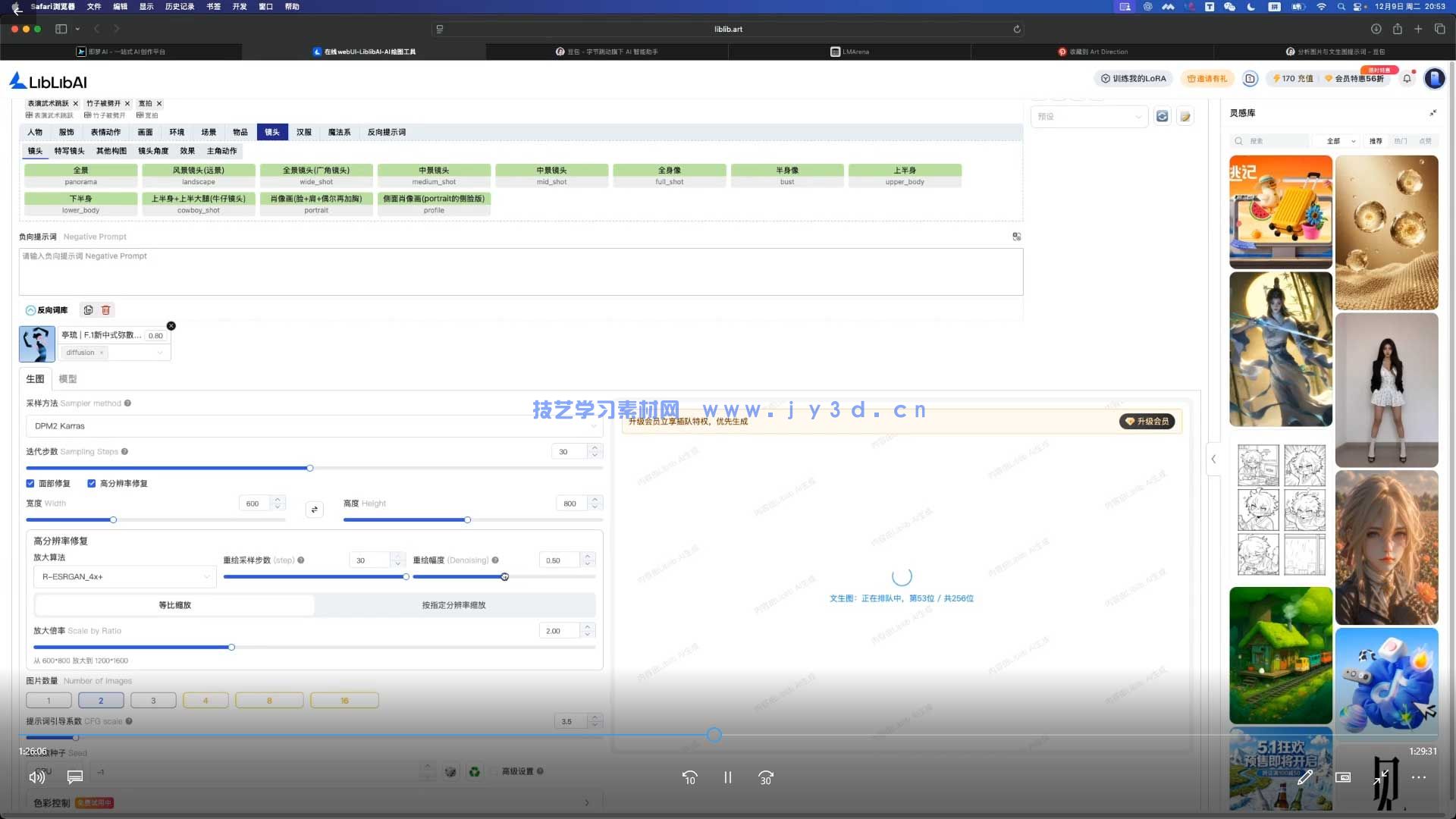Screen dimensions: 1456x819
Task: Select the 按指定分辨率缩放 option
Action: point(453,605)
